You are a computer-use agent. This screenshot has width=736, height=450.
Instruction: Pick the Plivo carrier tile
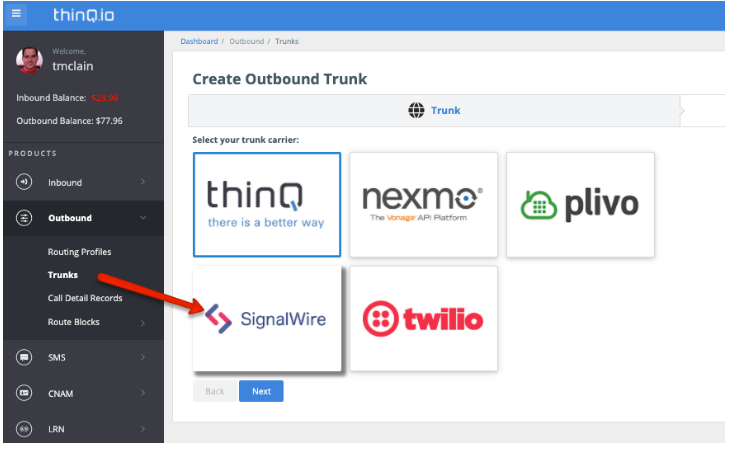(580, 205)
